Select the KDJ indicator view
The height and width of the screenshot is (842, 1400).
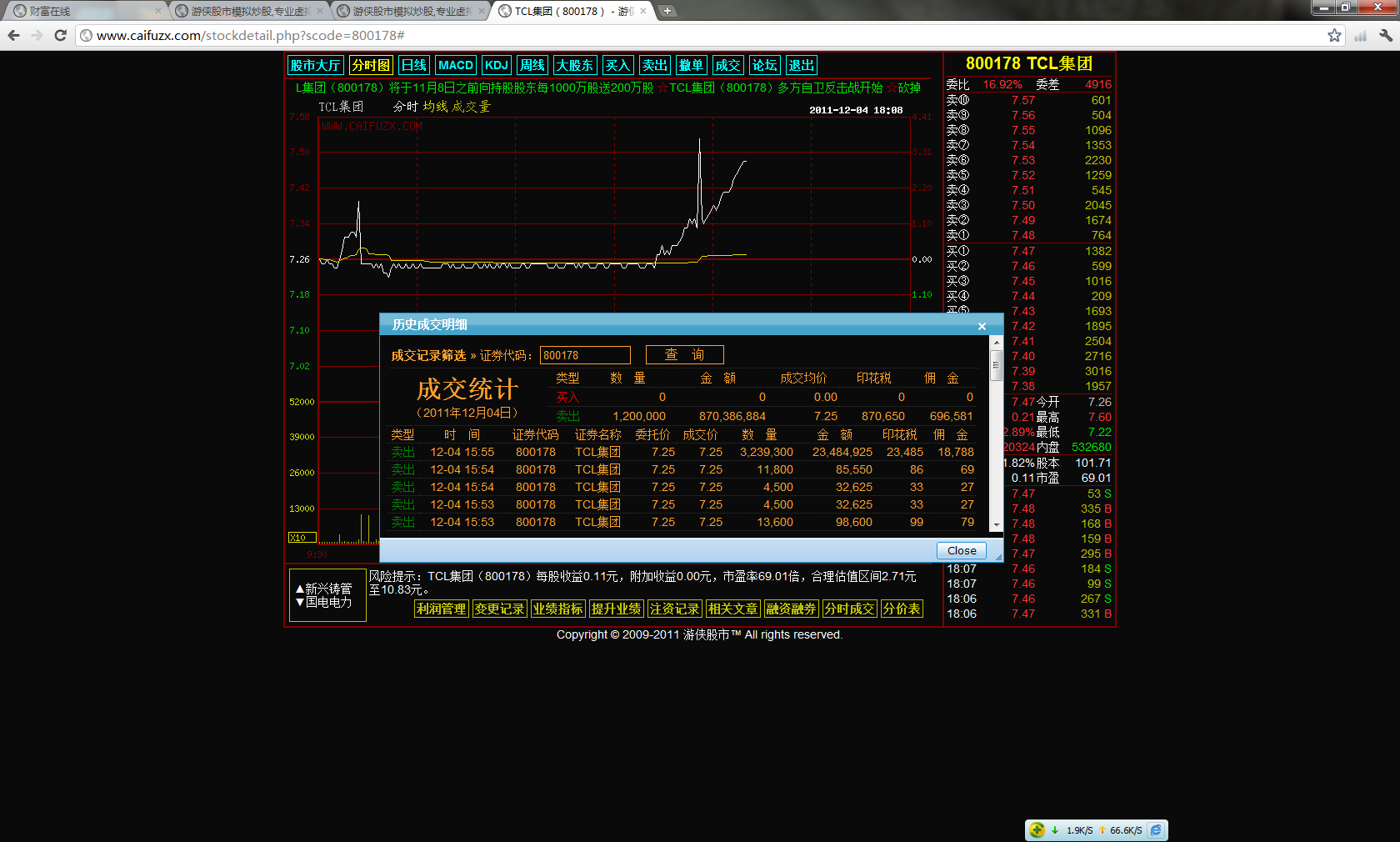[x=496, y=65]
